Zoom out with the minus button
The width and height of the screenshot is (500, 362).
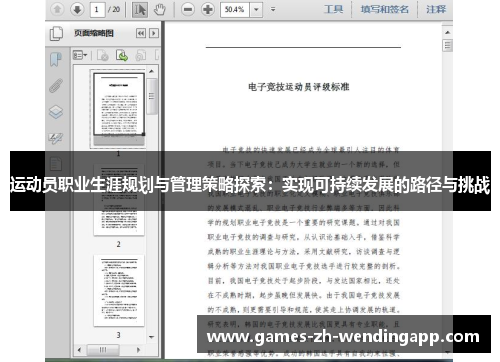point(188,9)
